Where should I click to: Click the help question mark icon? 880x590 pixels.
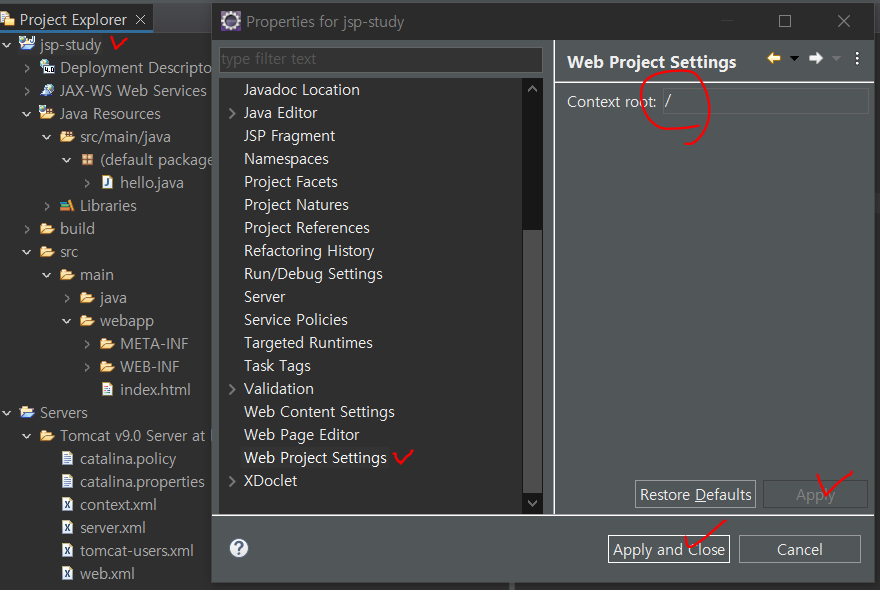point(239,548)
